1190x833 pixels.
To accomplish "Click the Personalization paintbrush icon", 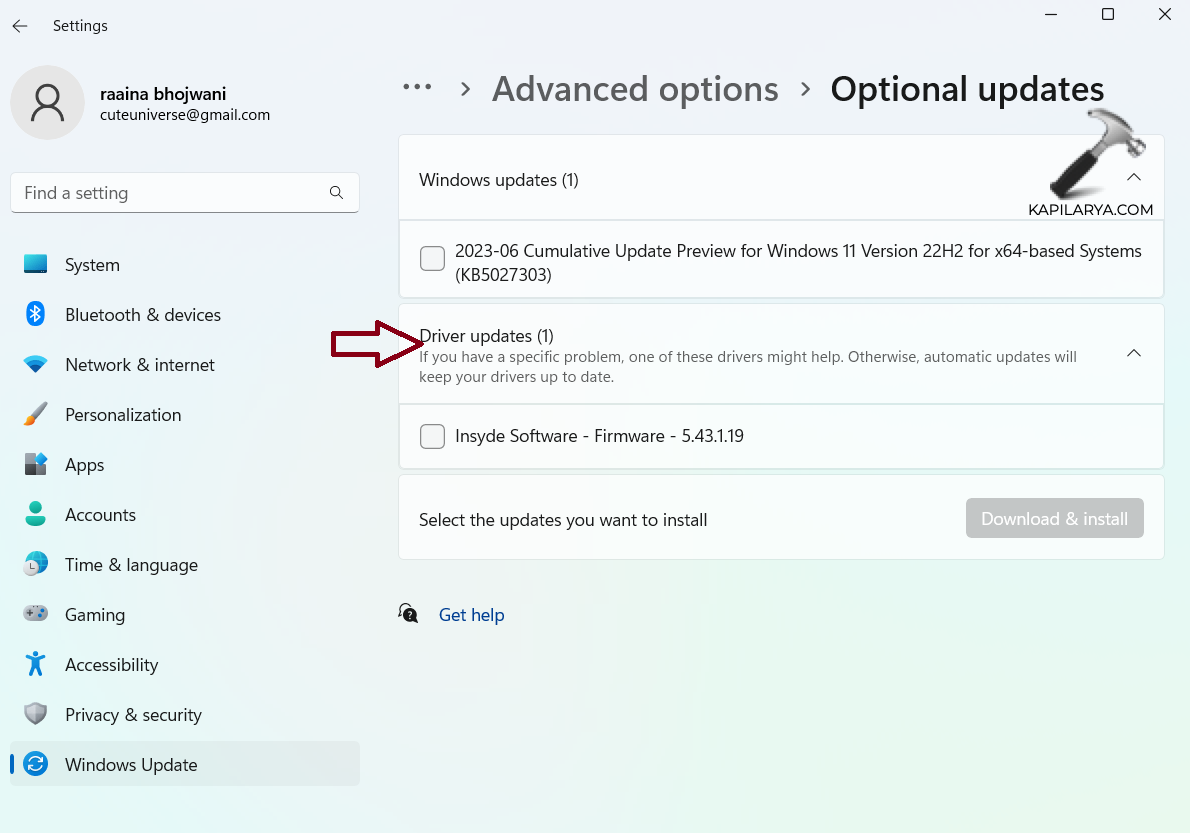I will (36, 415).
